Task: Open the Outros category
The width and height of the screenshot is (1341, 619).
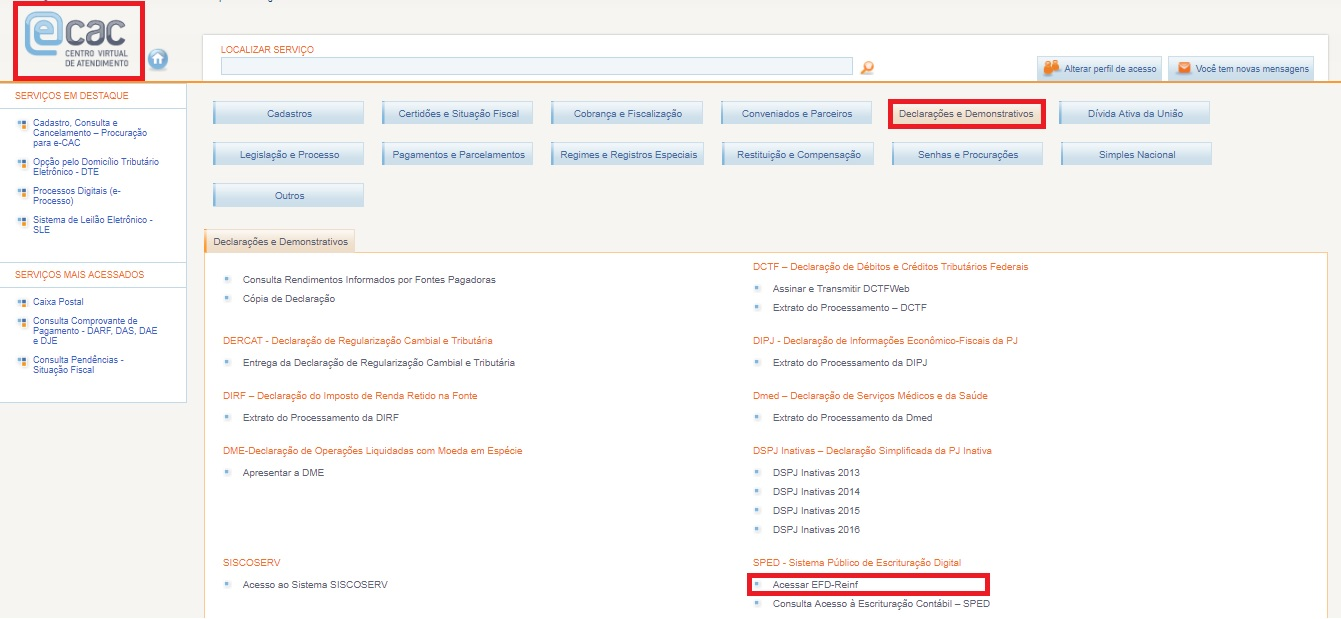Action: click(289, 196)
